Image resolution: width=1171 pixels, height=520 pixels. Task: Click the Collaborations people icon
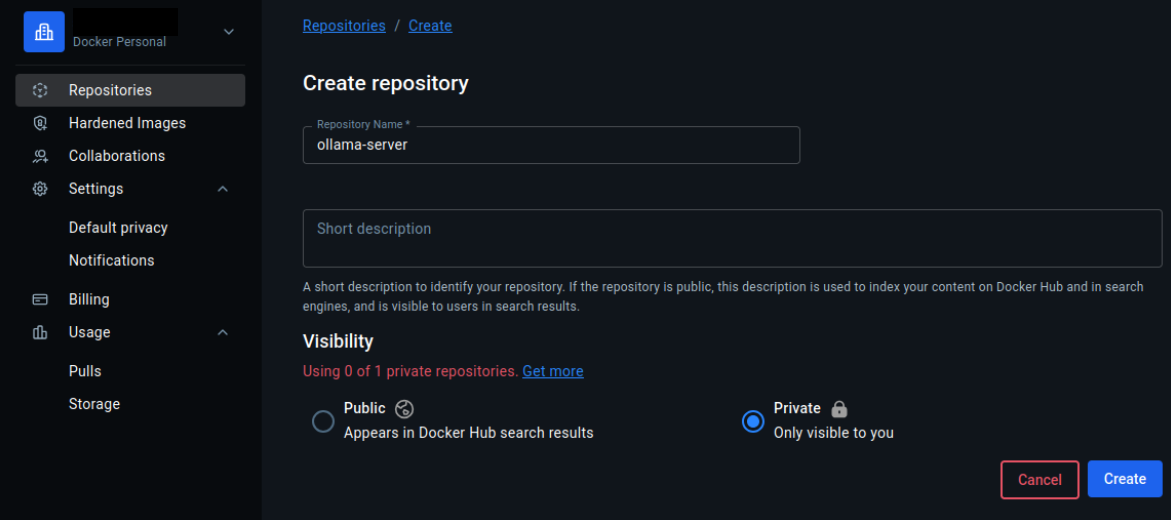tap(40, 156)
